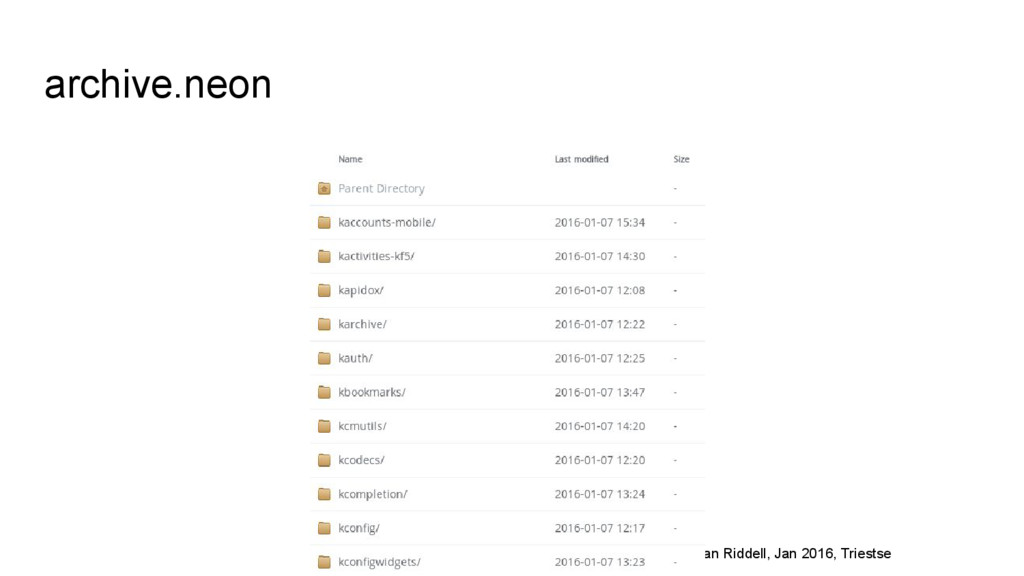Image resolution: width=1024 pixels, height=576 pixels.
Task: Click folder icon beside karchive/
Action: pos(324,325)
